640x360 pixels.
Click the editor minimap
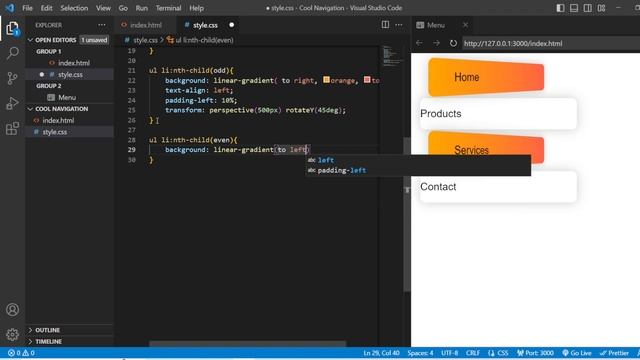(x=392, y=56)
